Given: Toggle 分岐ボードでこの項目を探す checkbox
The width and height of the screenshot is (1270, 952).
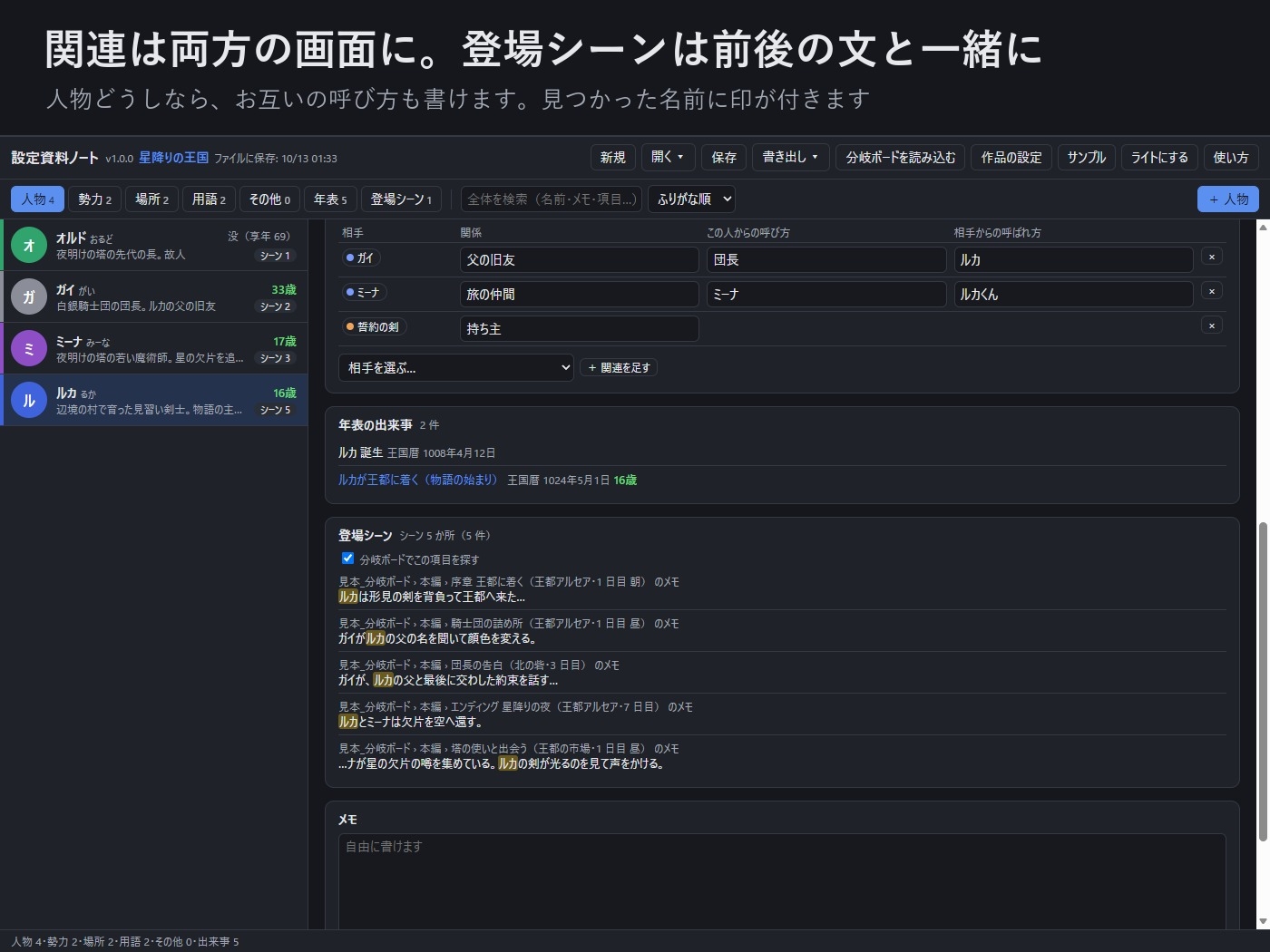Looking at the screenshot, I should coord(347,559).
